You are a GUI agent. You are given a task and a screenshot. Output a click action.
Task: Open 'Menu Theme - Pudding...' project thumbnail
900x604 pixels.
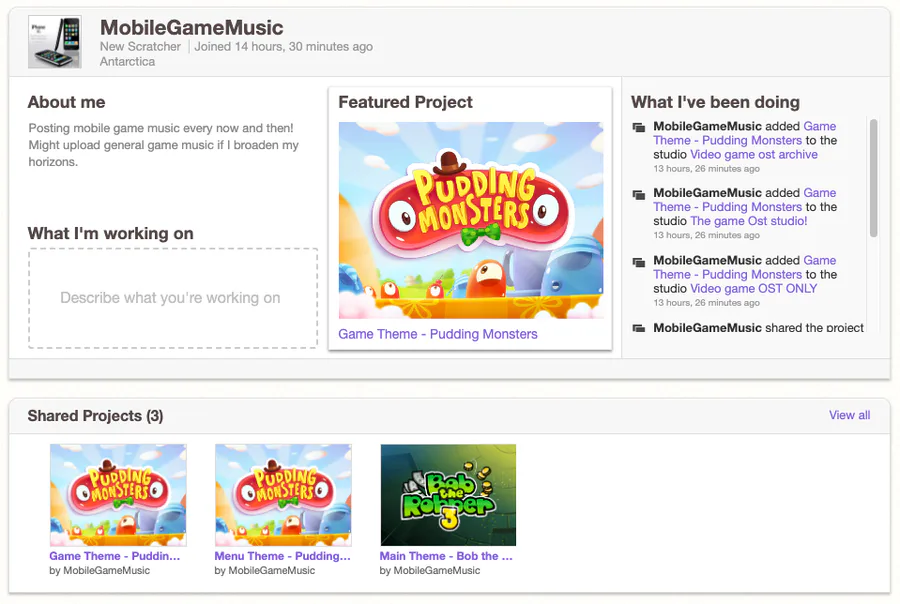coord(283,495)
